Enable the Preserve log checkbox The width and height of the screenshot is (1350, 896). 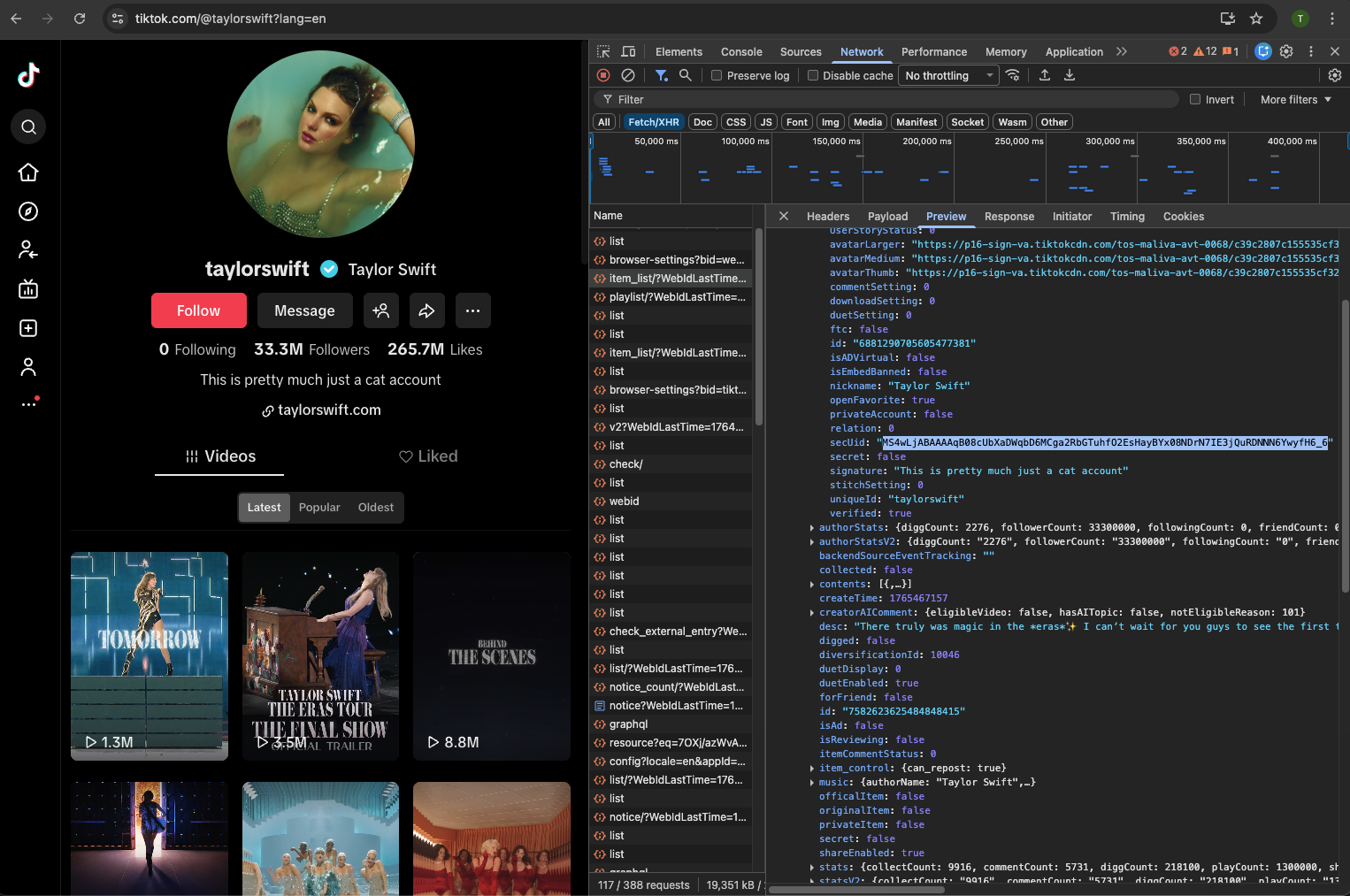[717, 76]
